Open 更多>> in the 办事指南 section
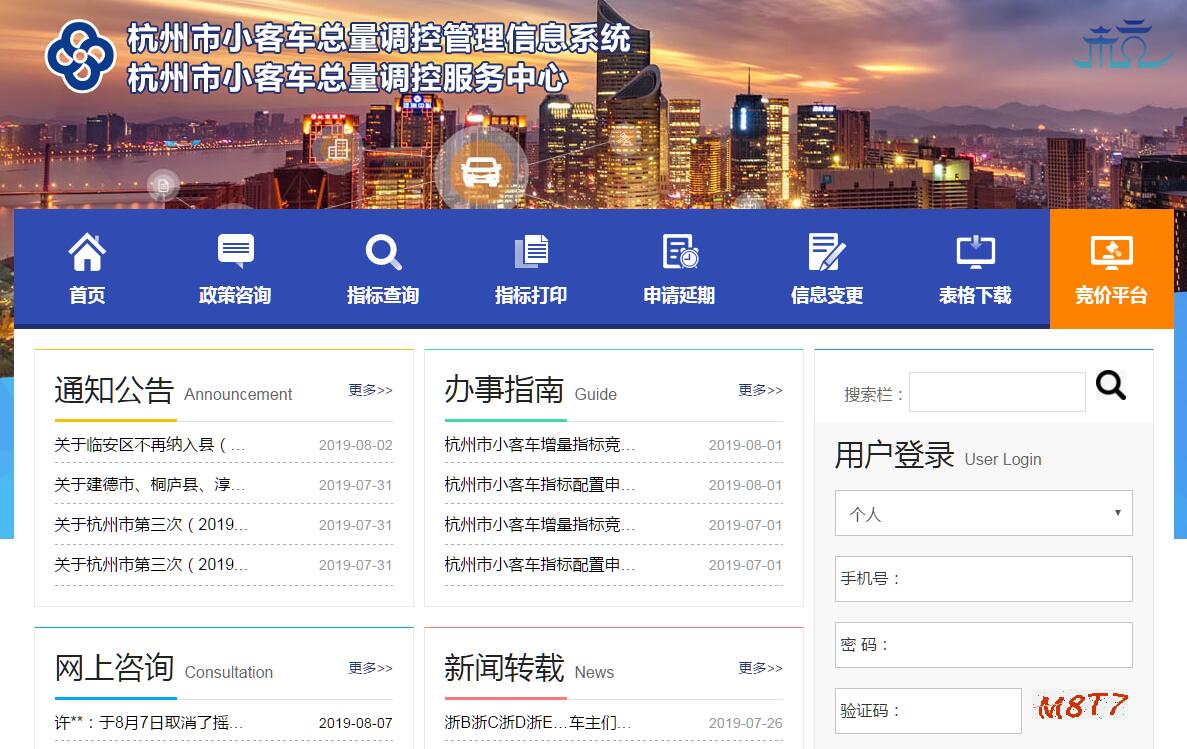The height and width of the screenshot is (749, 1187). (x=760, y=390)
